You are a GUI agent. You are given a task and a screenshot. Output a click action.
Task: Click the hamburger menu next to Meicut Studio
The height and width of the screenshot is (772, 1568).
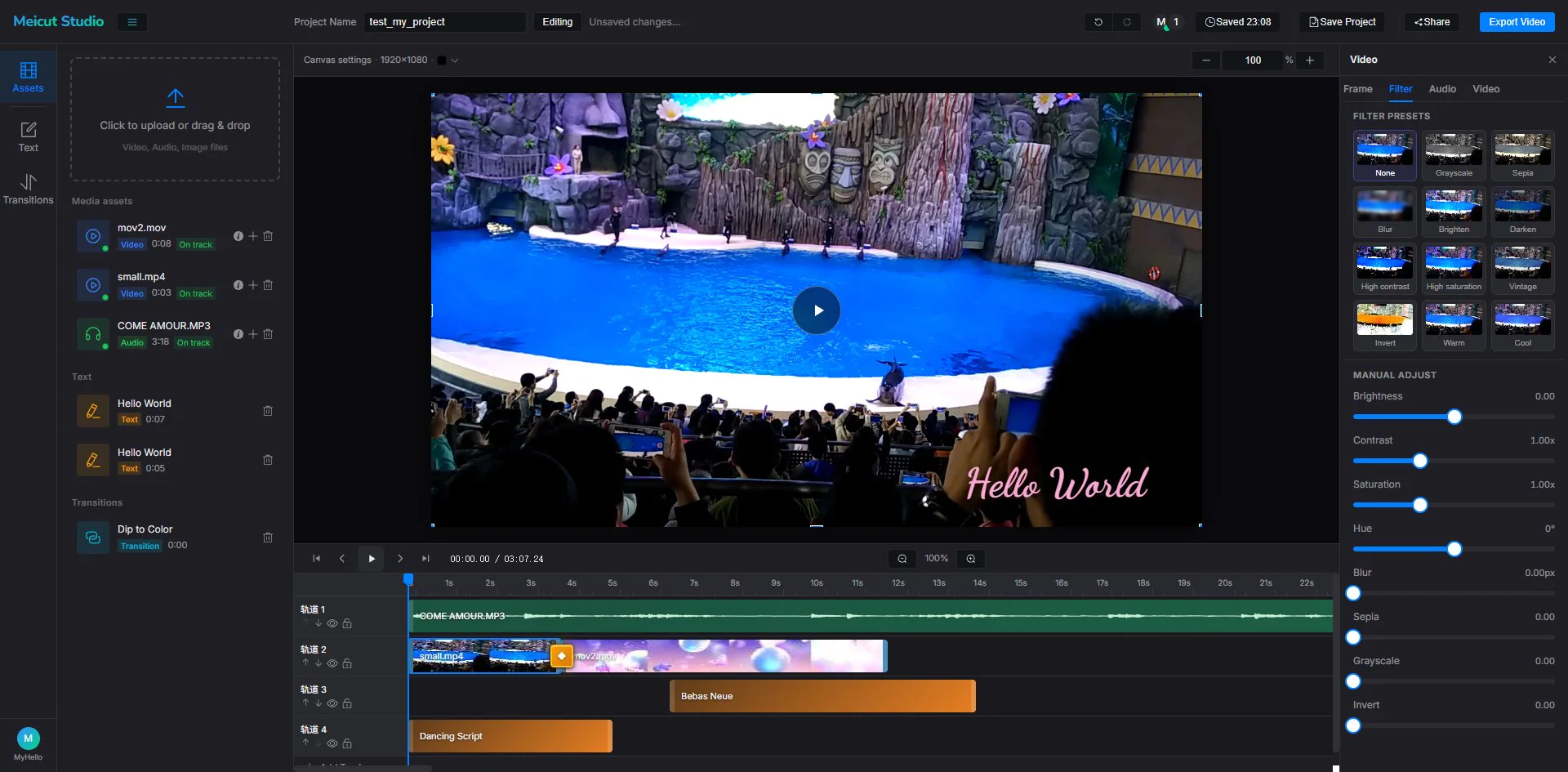pos(131,22)
